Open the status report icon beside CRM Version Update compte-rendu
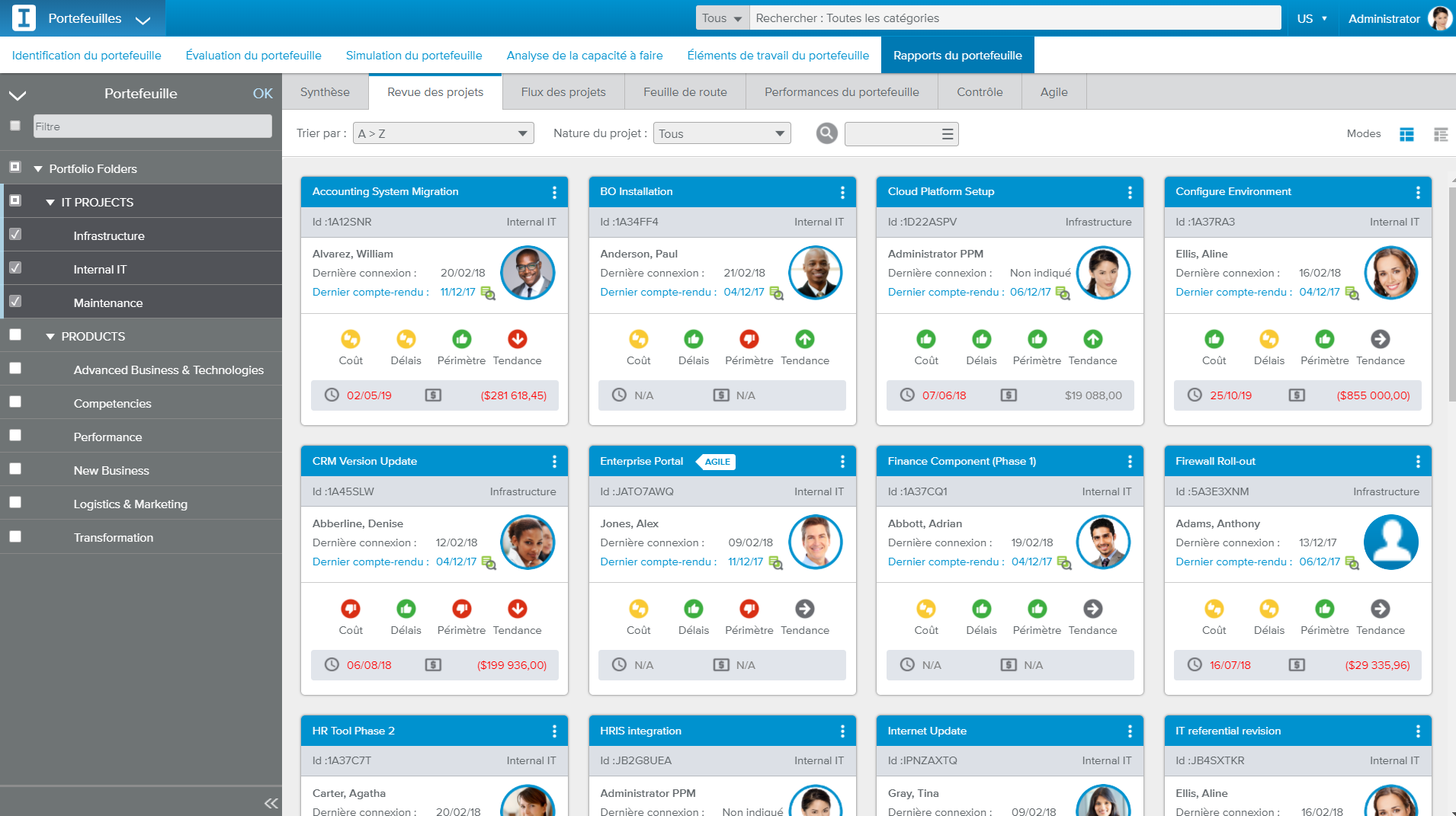Image resolution: width=1456 pixels, height=816 pixels. pos(490,564)
